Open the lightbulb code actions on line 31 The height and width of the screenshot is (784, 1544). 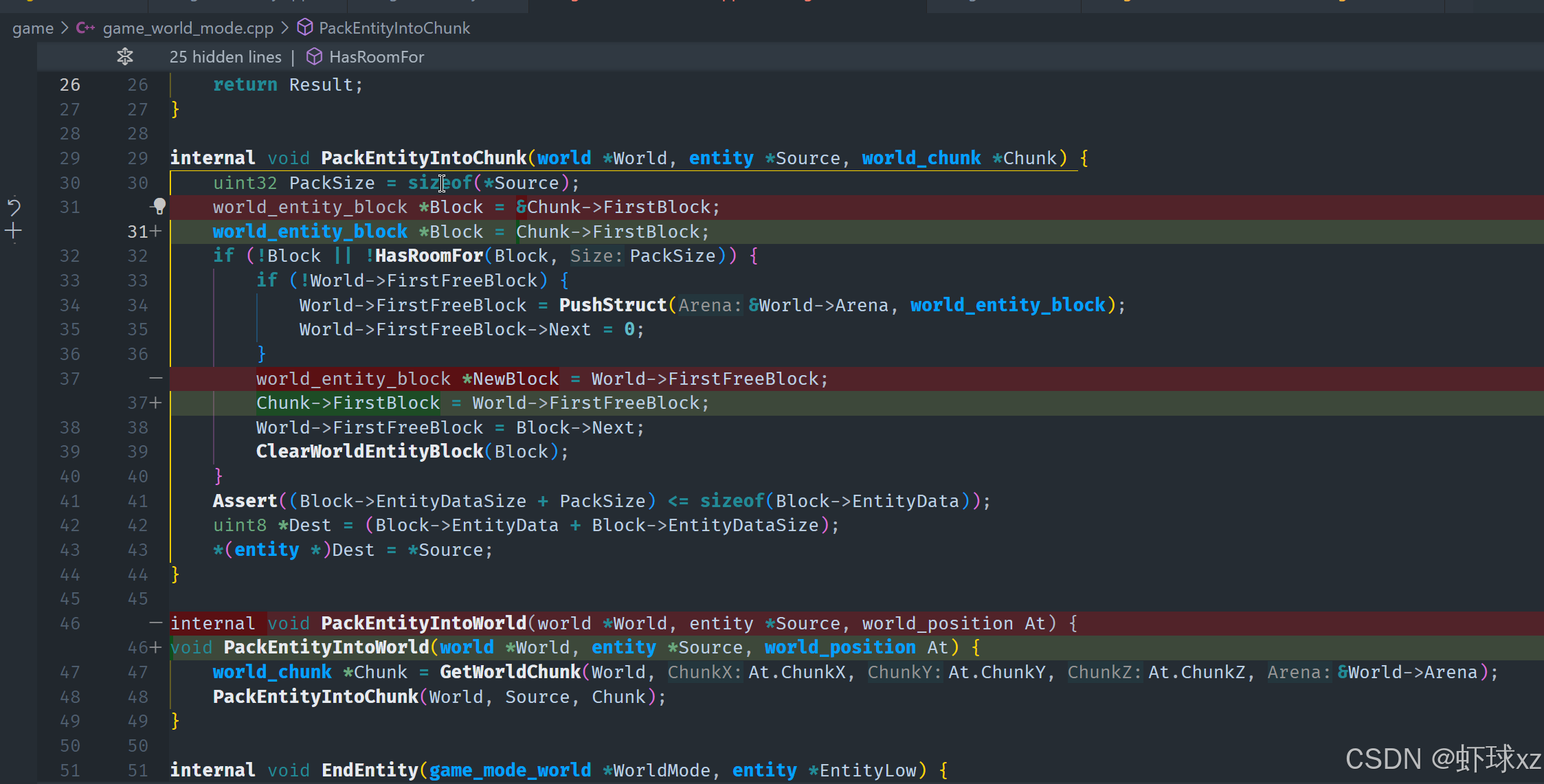coord(159,206)
